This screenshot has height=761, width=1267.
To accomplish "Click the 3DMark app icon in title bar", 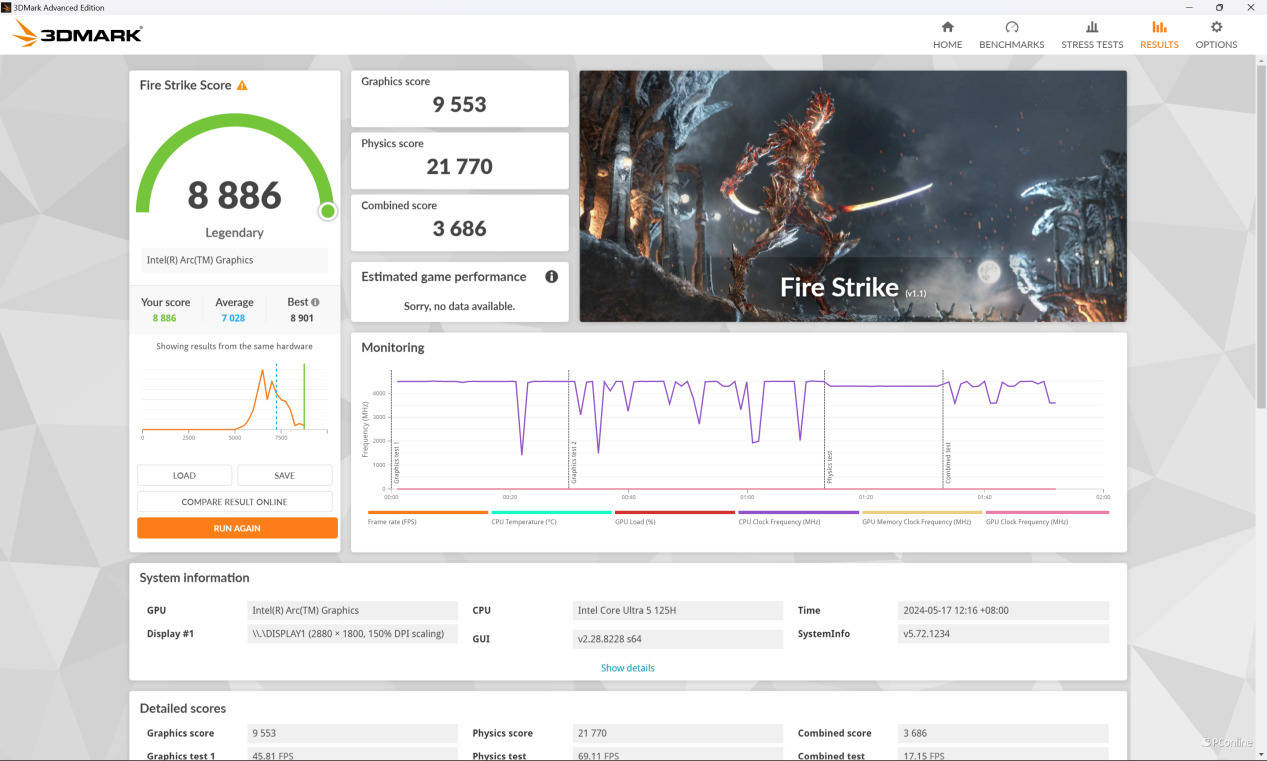I will (6, 7).
